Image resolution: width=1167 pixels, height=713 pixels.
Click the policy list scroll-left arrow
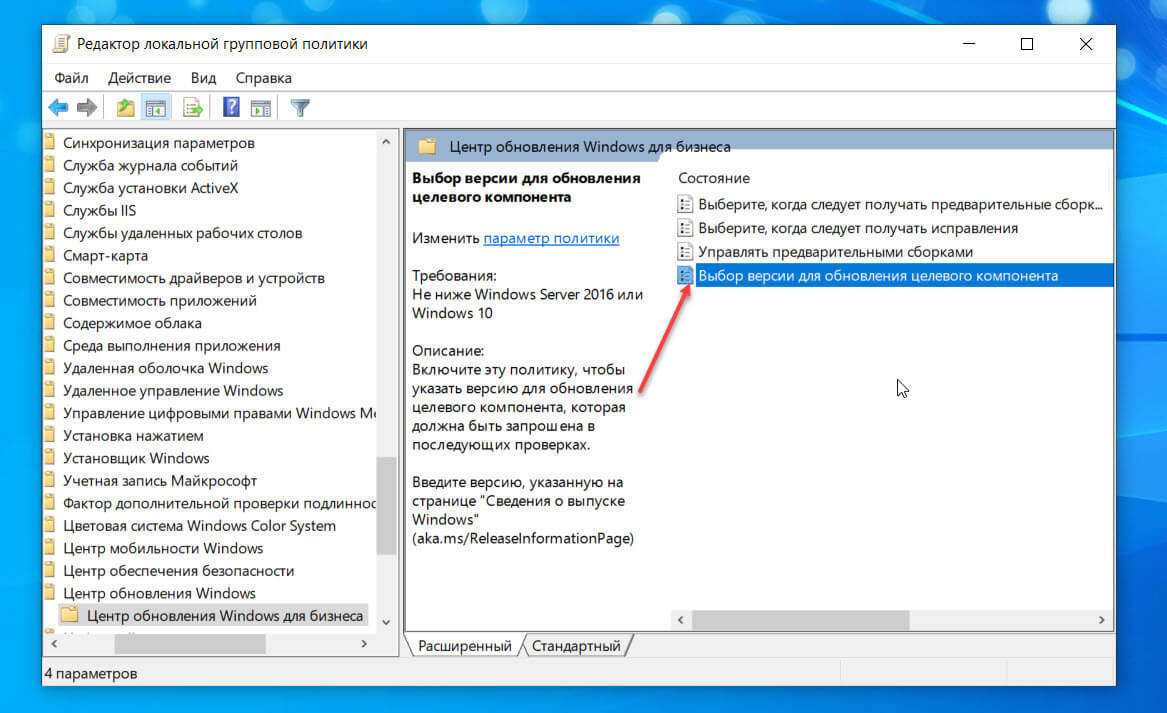coord(680,620)
